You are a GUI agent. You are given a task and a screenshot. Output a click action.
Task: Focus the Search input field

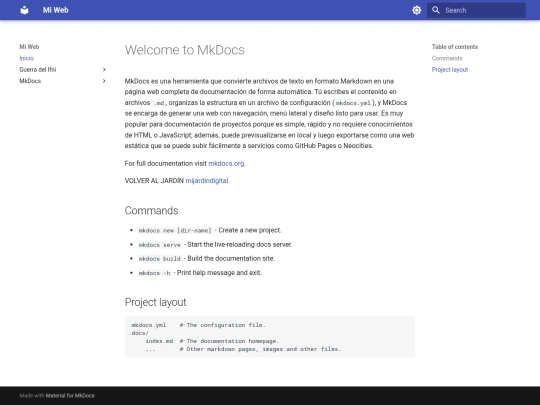[476, 10]
